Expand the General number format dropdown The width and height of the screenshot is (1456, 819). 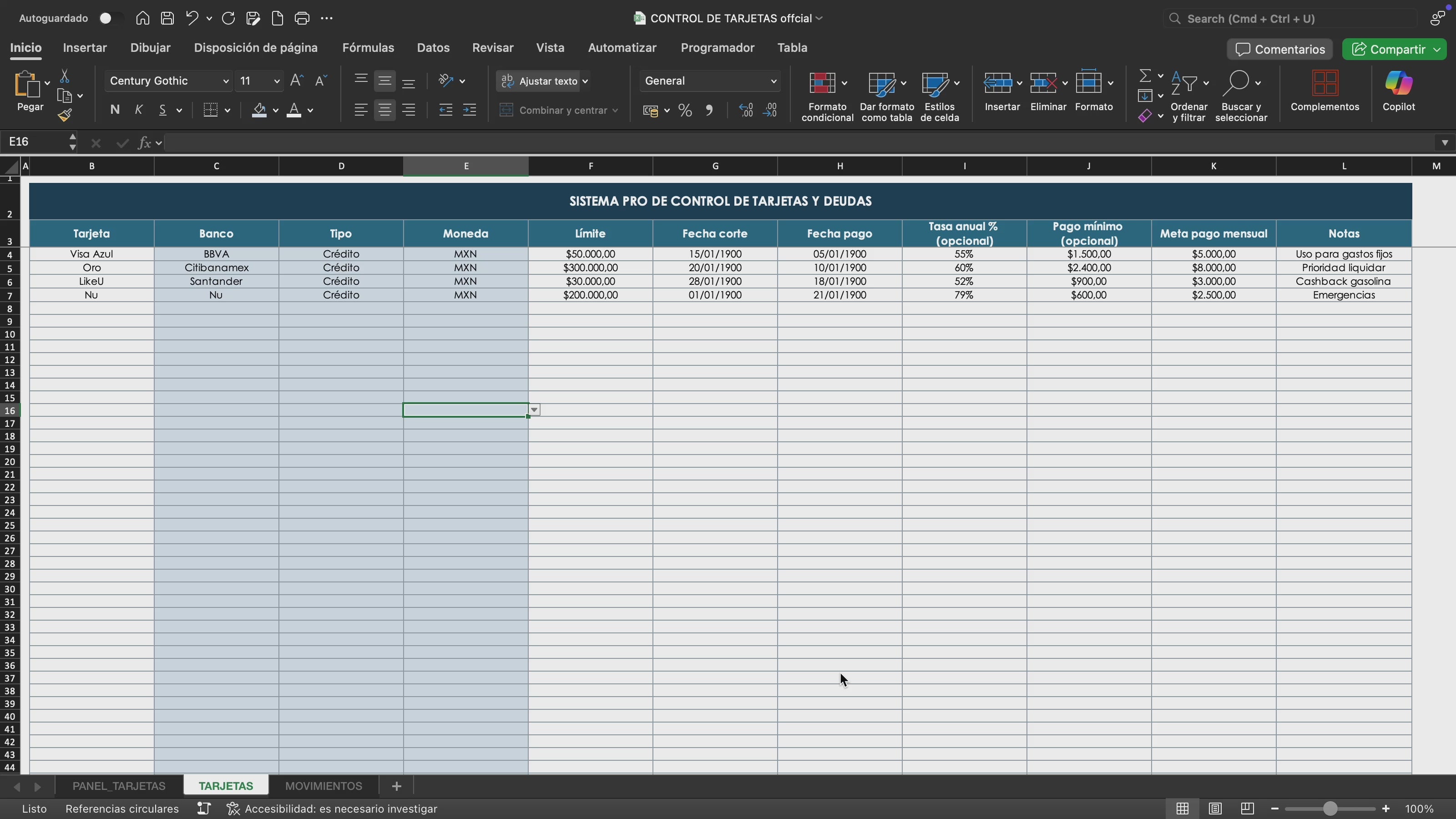click(773, 81)
